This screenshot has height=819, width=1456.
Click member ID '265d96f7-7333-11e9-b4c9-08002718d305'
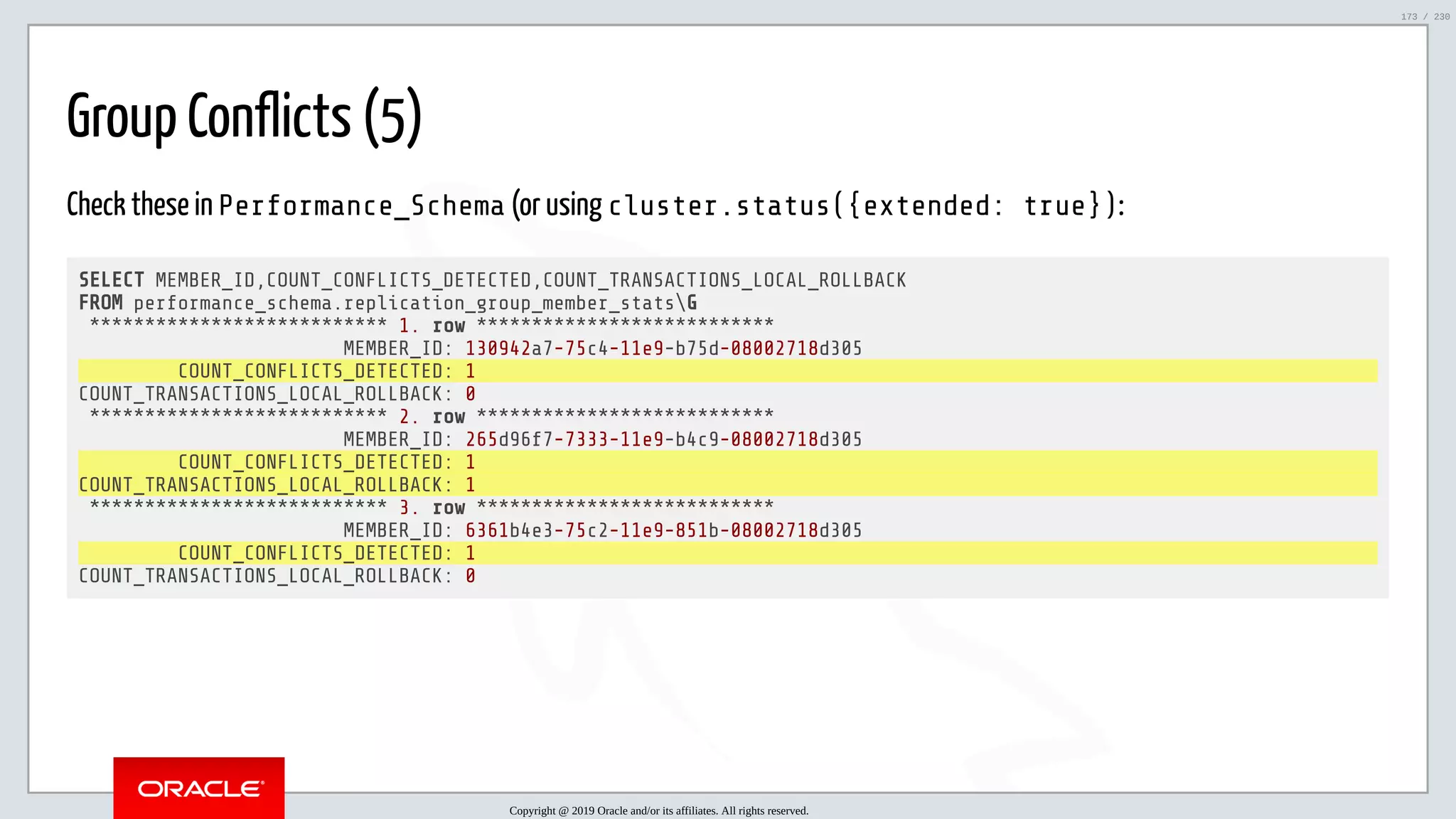pyautogui.click(x=664, y=439)
